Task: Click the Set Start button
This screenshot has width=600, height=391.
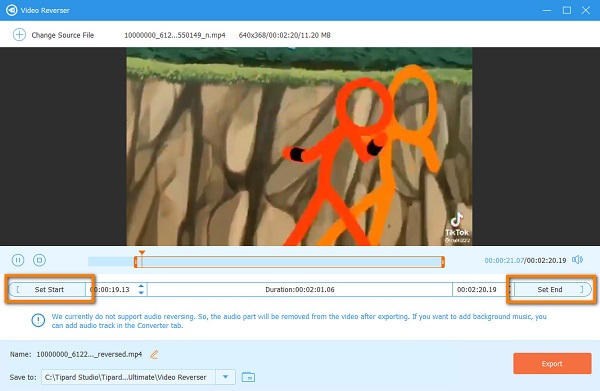Action: [47, 289]
